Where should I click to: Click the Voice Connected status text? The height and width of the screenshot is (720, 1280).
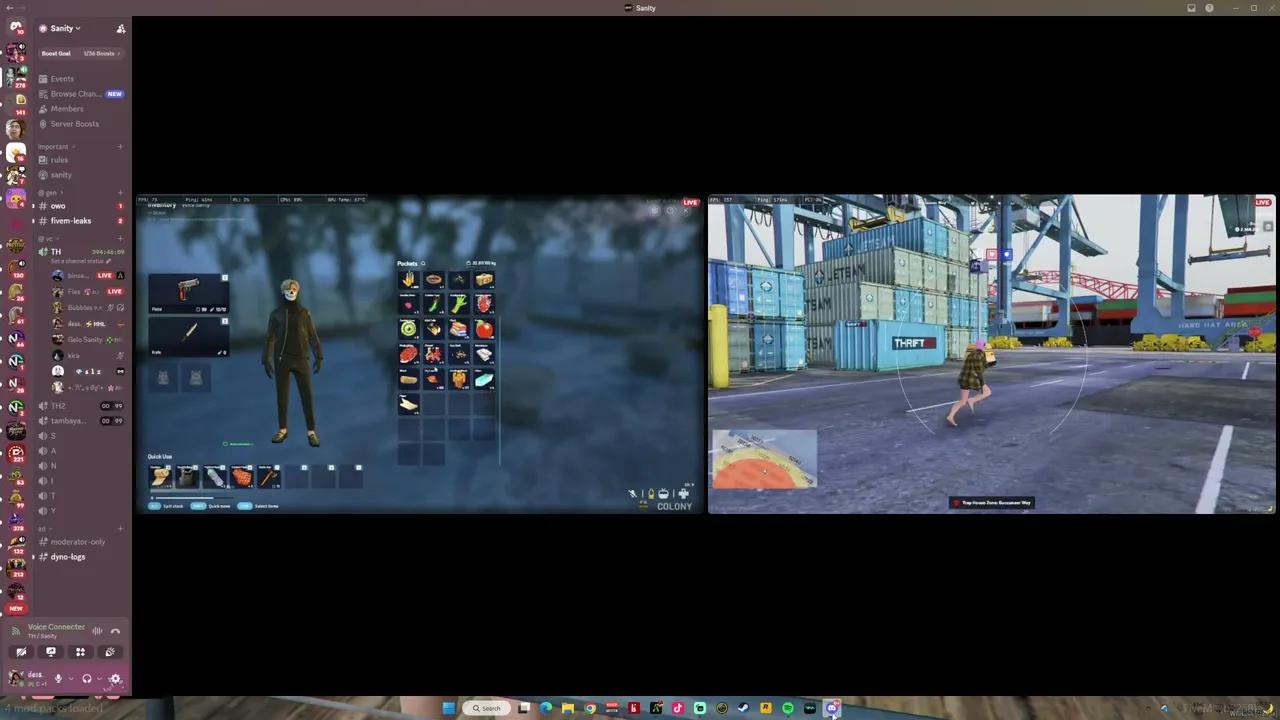[x=56, y=627]
